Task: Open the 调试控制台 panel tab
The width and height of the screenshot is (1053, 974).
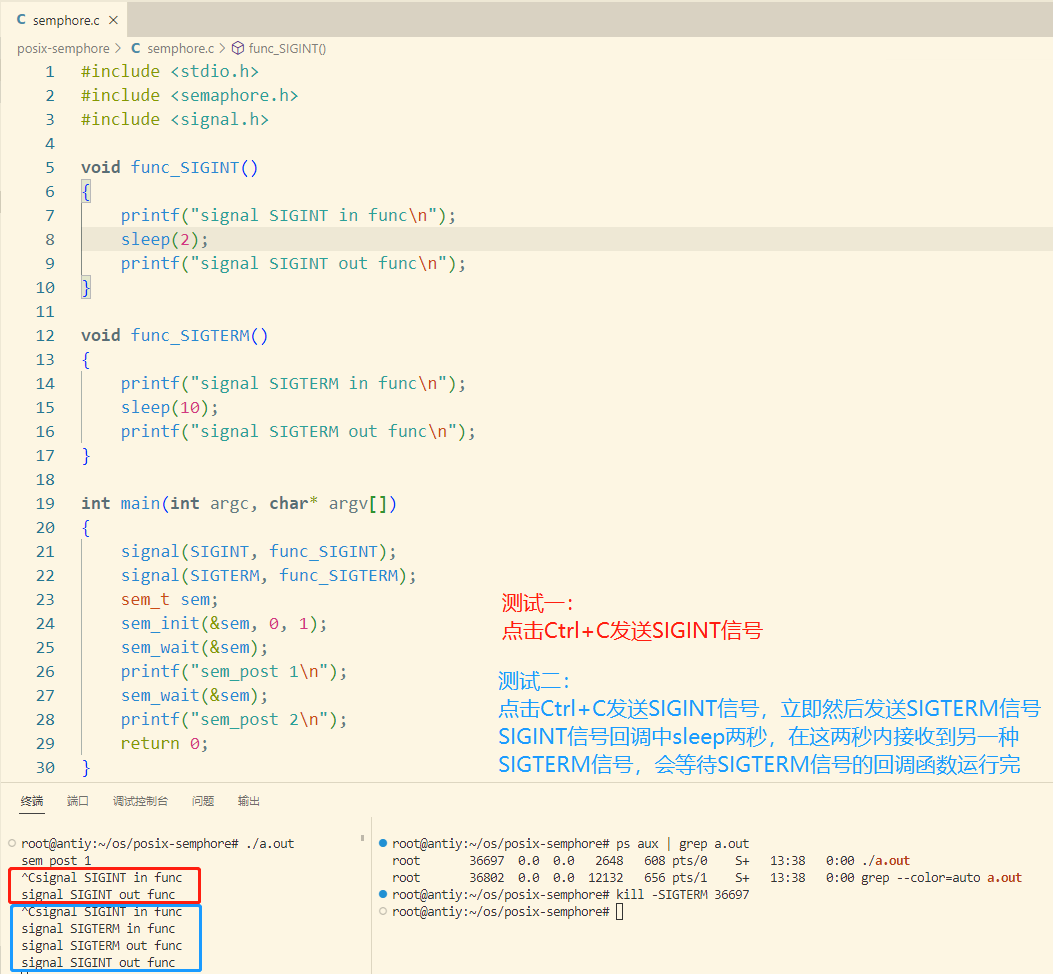Action: (140, 801)
